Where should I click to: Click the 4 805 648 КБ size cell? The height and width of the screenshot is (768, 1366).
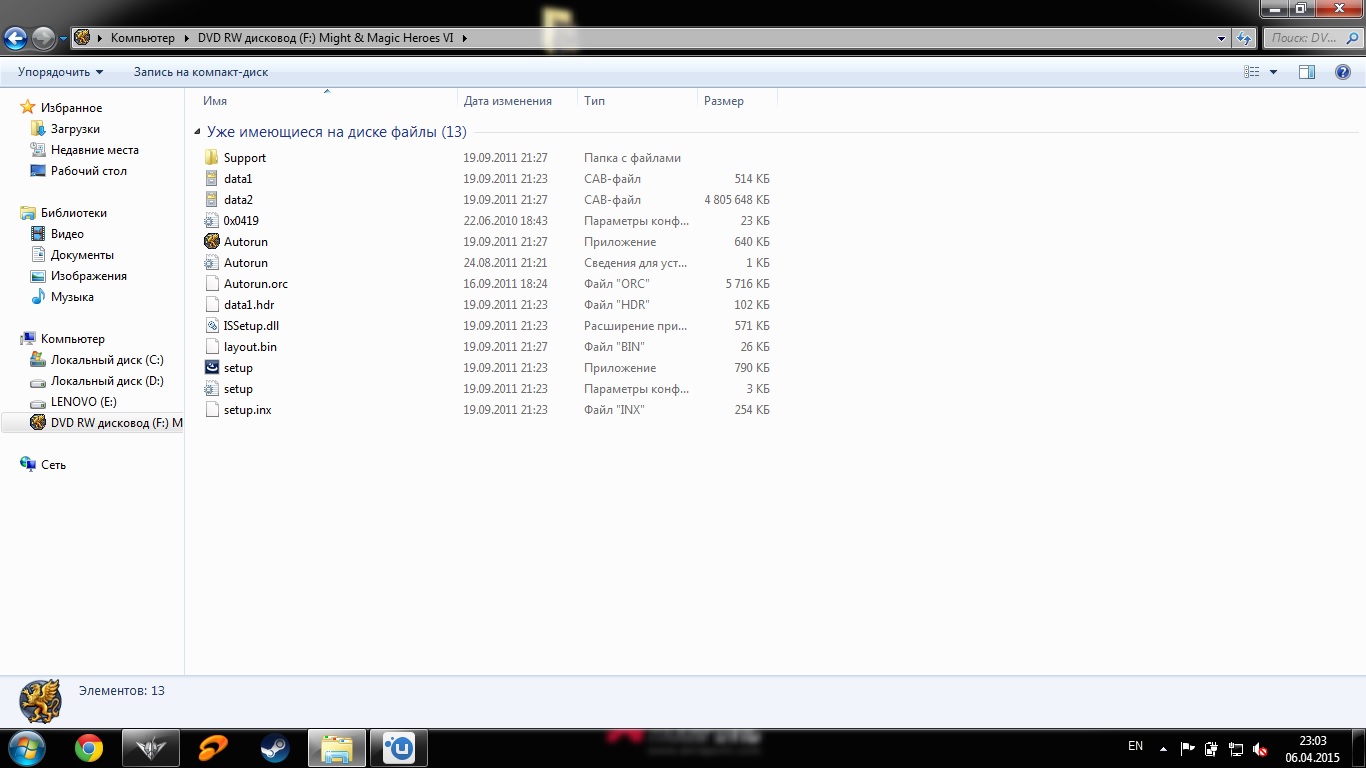point(737,200)
